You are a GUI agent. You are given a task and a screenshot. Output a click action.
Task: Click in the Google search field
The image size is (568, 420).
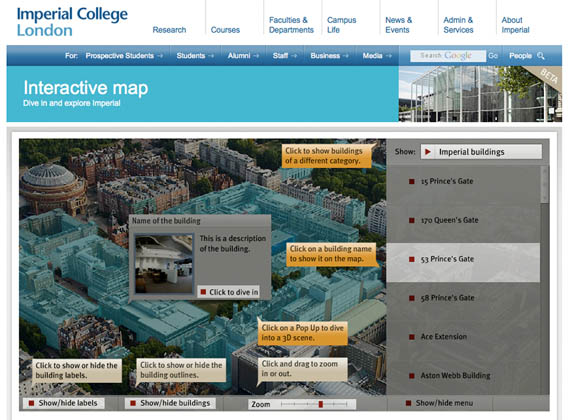point(448,56)
